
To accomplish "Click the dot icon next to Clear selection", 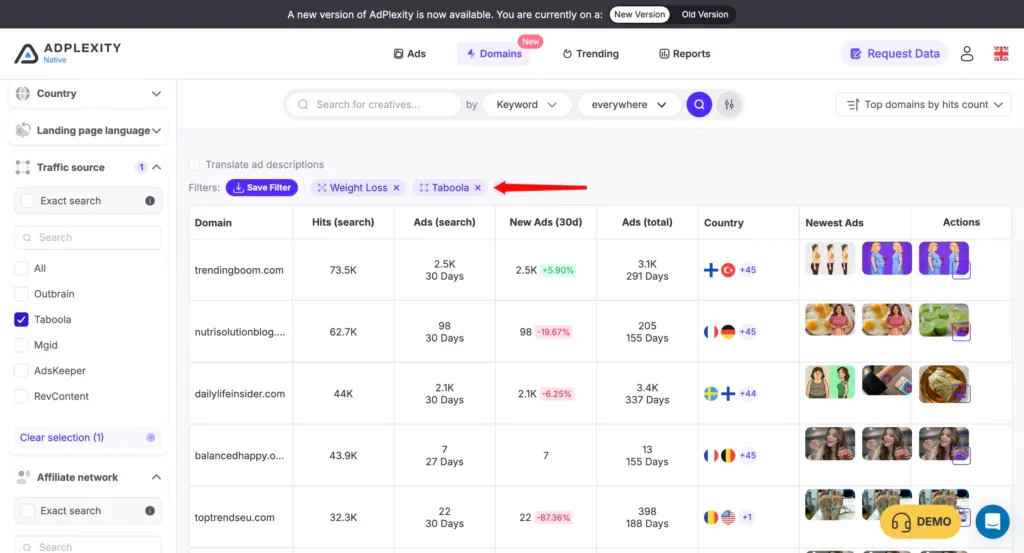I will 151,437.
